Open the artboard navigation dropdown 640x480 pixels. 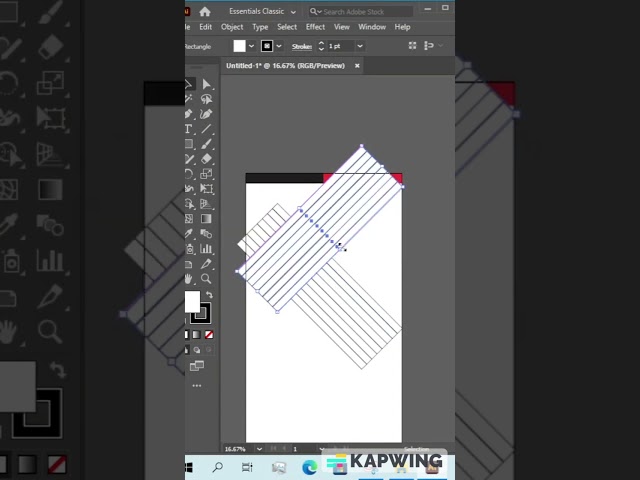pyautogui.click(x=322, y=449)
